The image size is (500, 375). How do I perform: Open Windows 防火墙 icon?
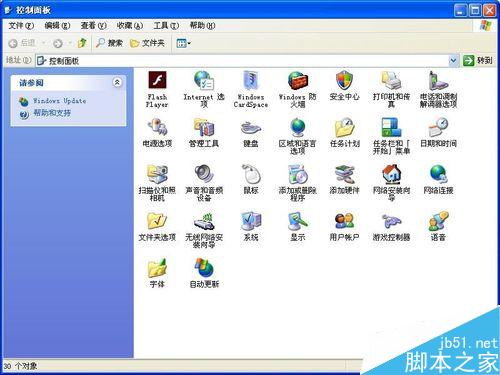[298, 81]
